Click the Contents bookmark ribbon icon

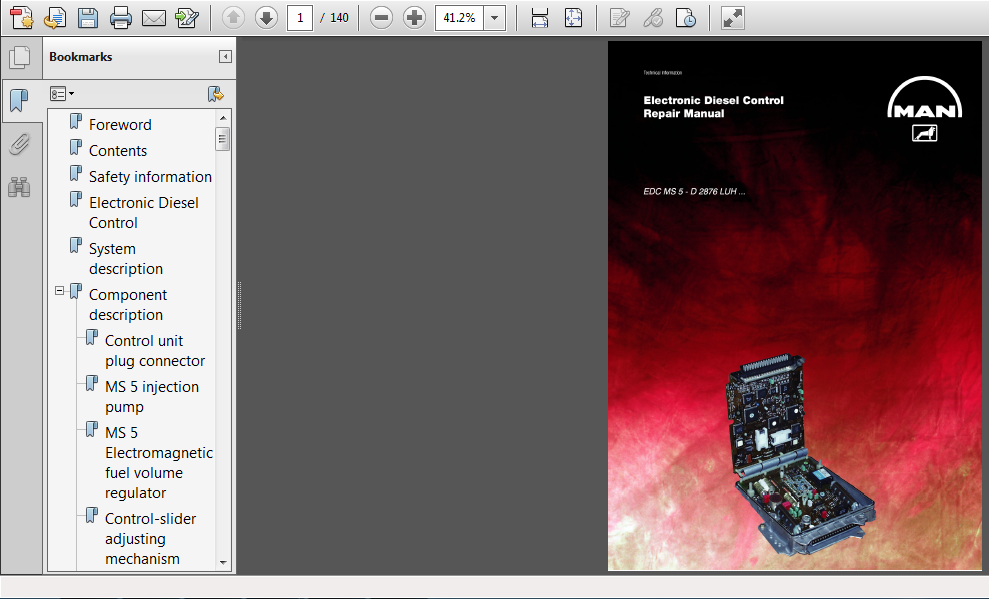click(x=76, y=147)
